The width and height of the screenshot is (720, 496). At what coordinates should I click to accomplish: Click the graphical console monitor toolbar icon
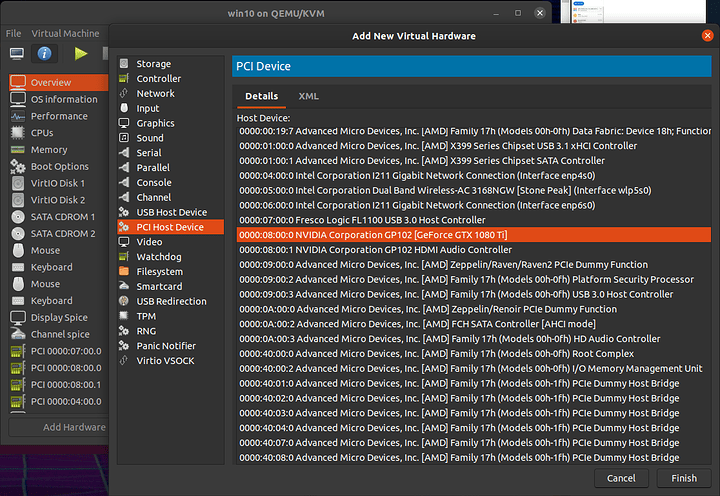click(x=15, y=53)
